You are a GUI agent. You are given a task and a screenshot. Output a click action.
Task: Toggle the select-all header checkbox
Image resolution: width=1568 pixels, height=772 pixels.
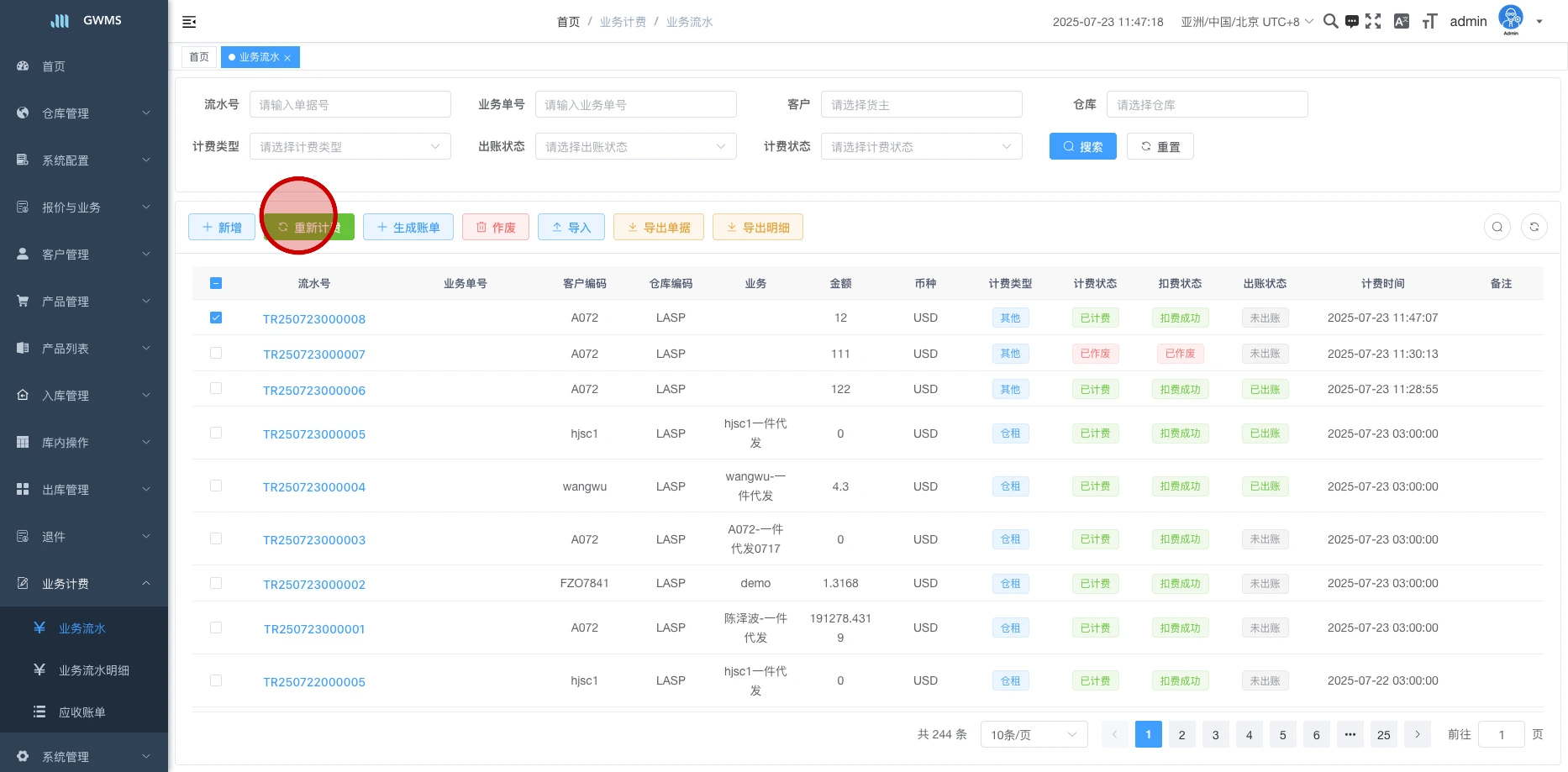216,283
